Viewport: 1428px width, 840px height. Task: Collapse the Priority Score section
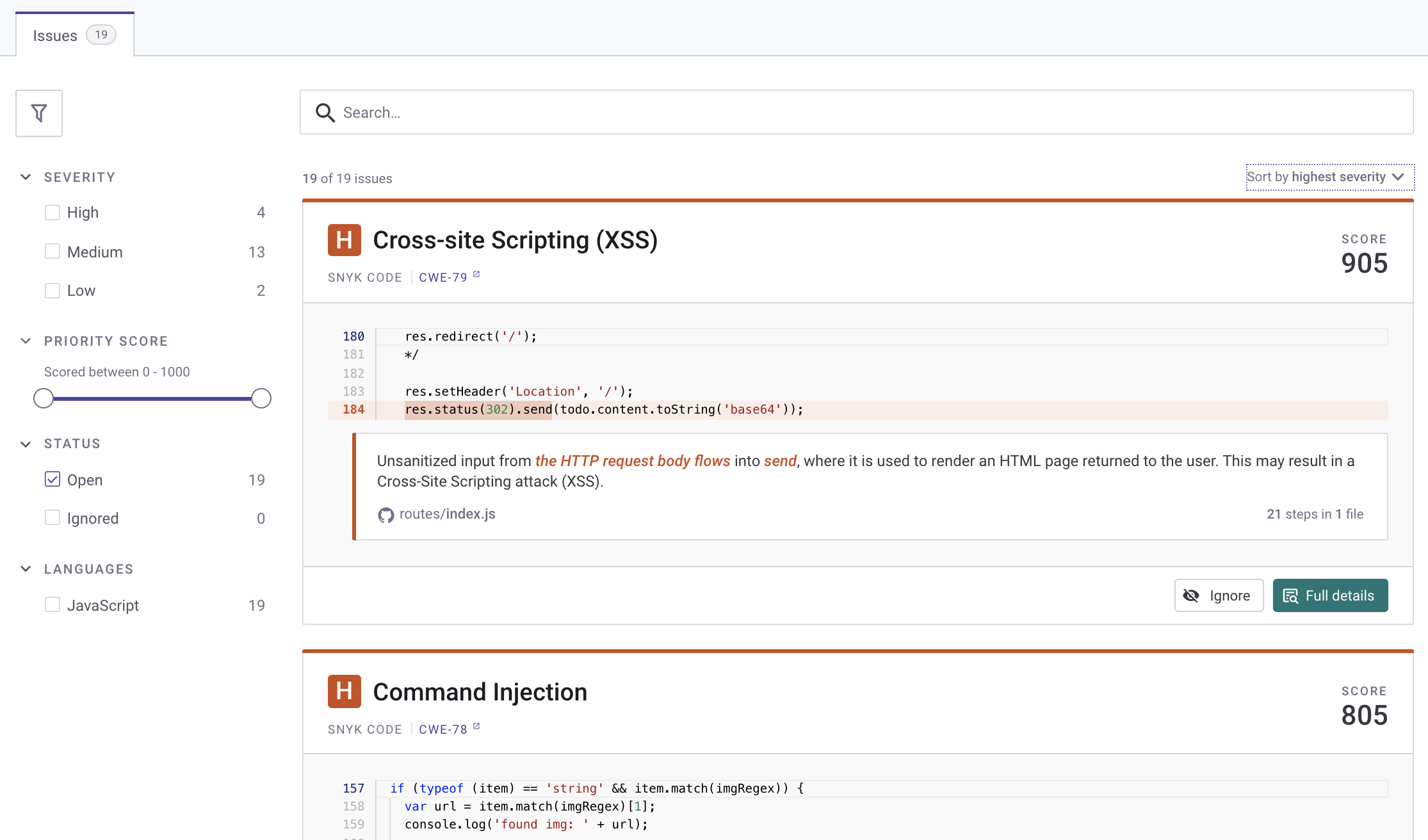[x=26, y=341]
